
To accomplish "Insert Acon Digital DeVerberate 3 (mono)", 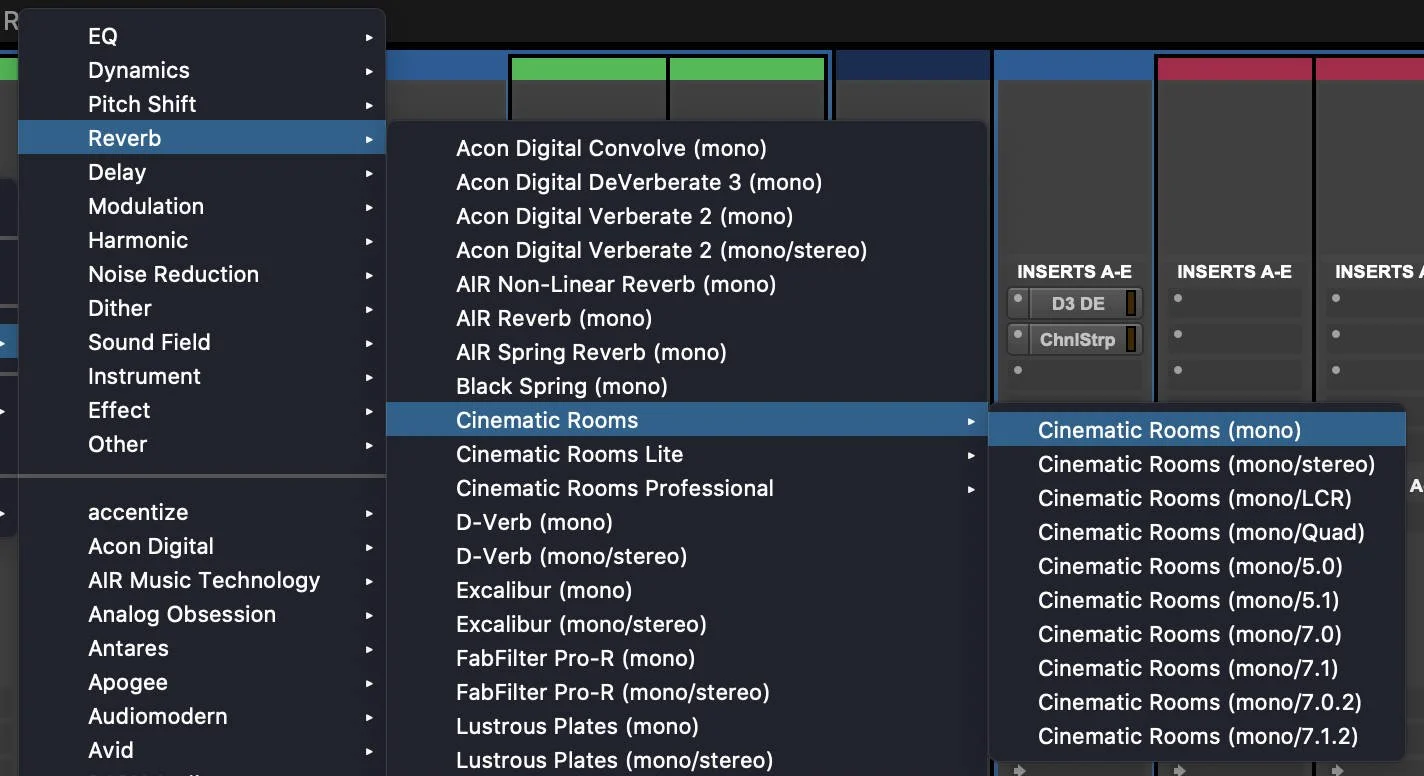I will coord(687,182).
